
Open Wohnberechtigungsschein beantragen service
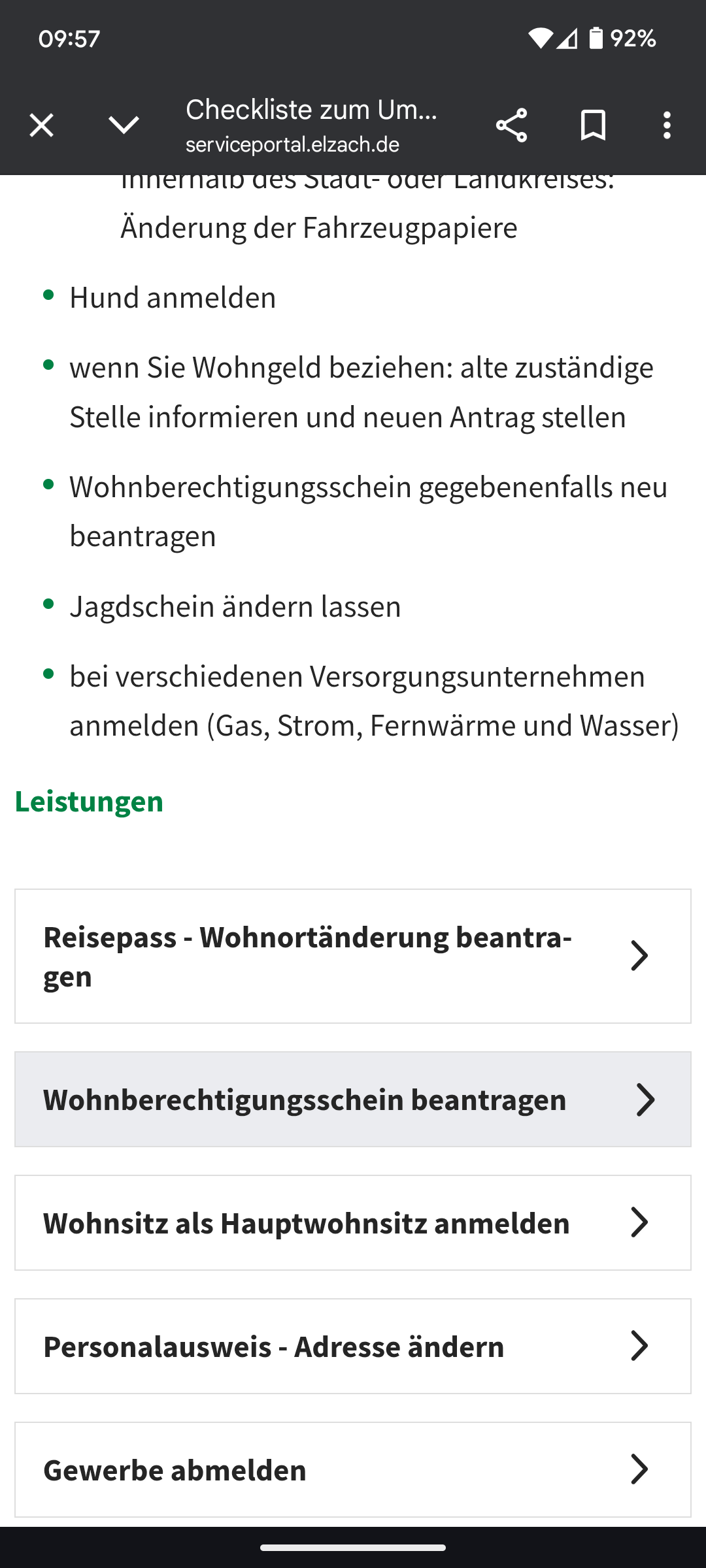point(353,1100)
